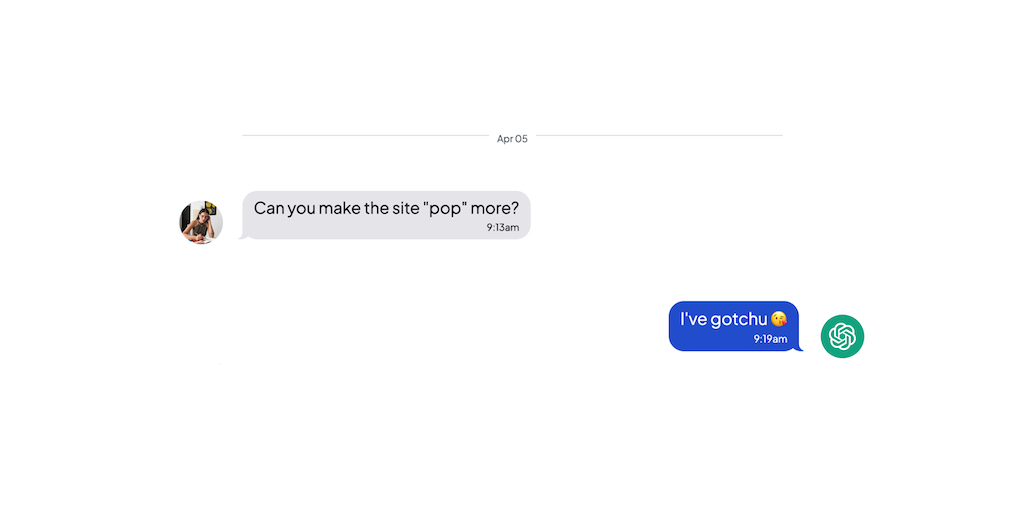Click the "Apr 05" date label
The width and height of the screenshot is (1024, 512).
(512, 139)
